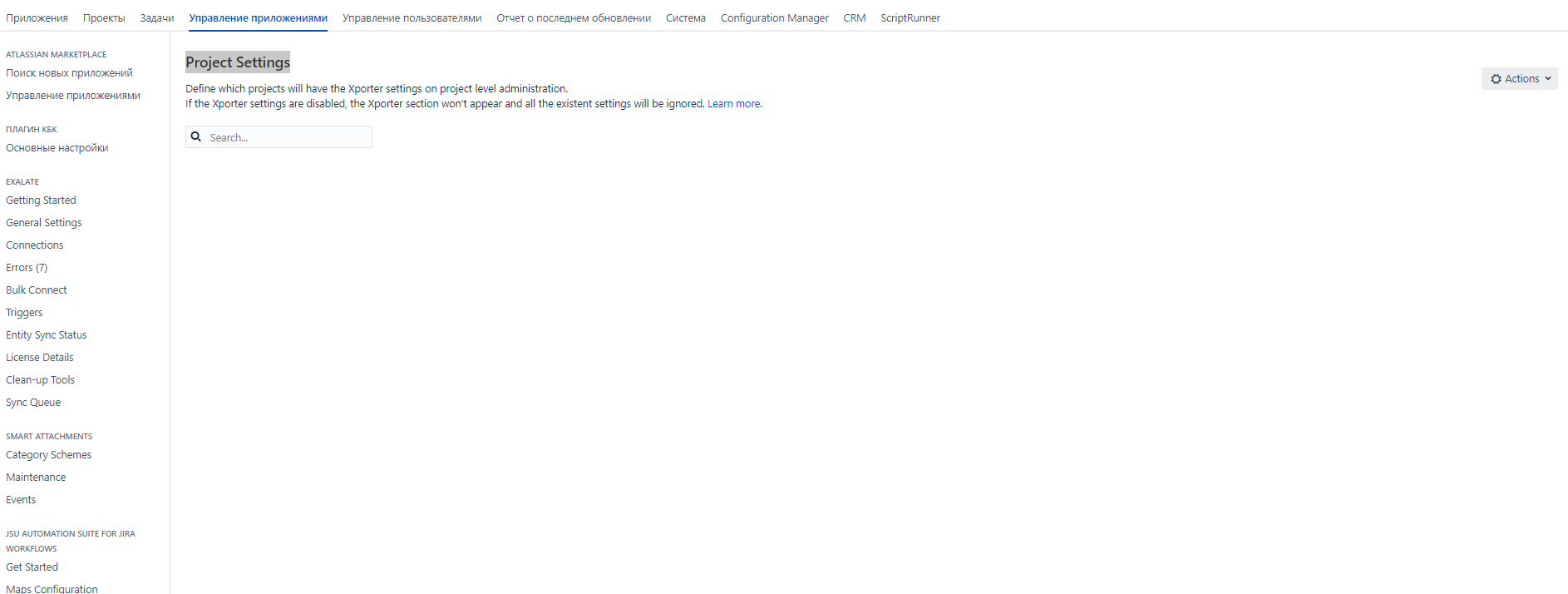View Exalate License Details
This screenshot has width=1568, height=594.
click(x=40, y=358)
